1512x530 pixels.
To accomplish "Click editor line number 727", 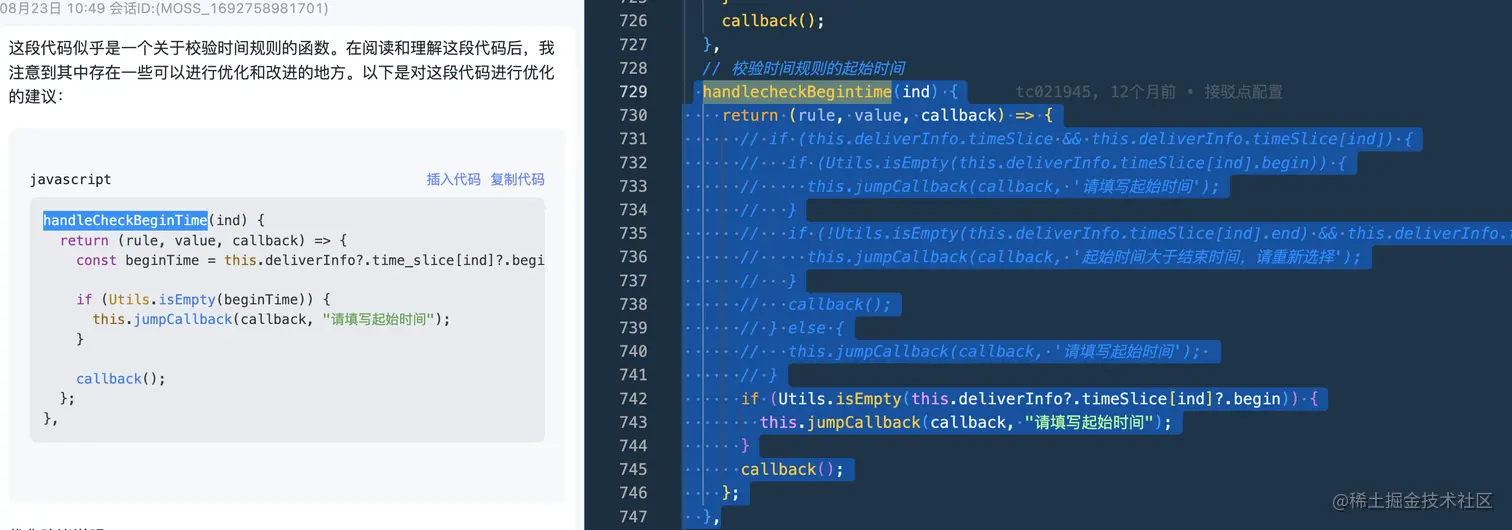I will click(x=634, y=45).
